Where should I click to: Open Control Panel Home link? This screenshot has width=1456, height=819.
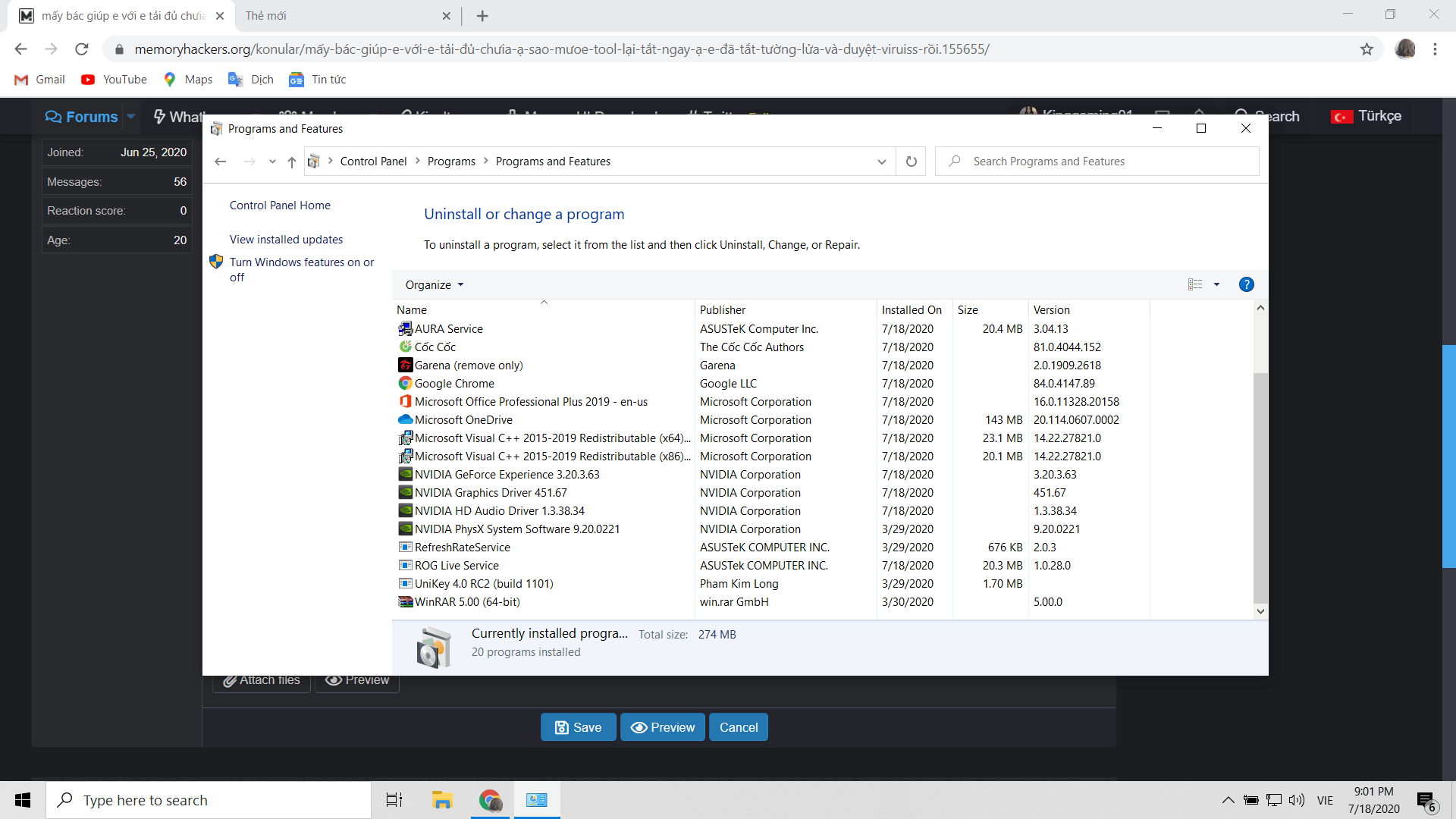tap(280, 206)
